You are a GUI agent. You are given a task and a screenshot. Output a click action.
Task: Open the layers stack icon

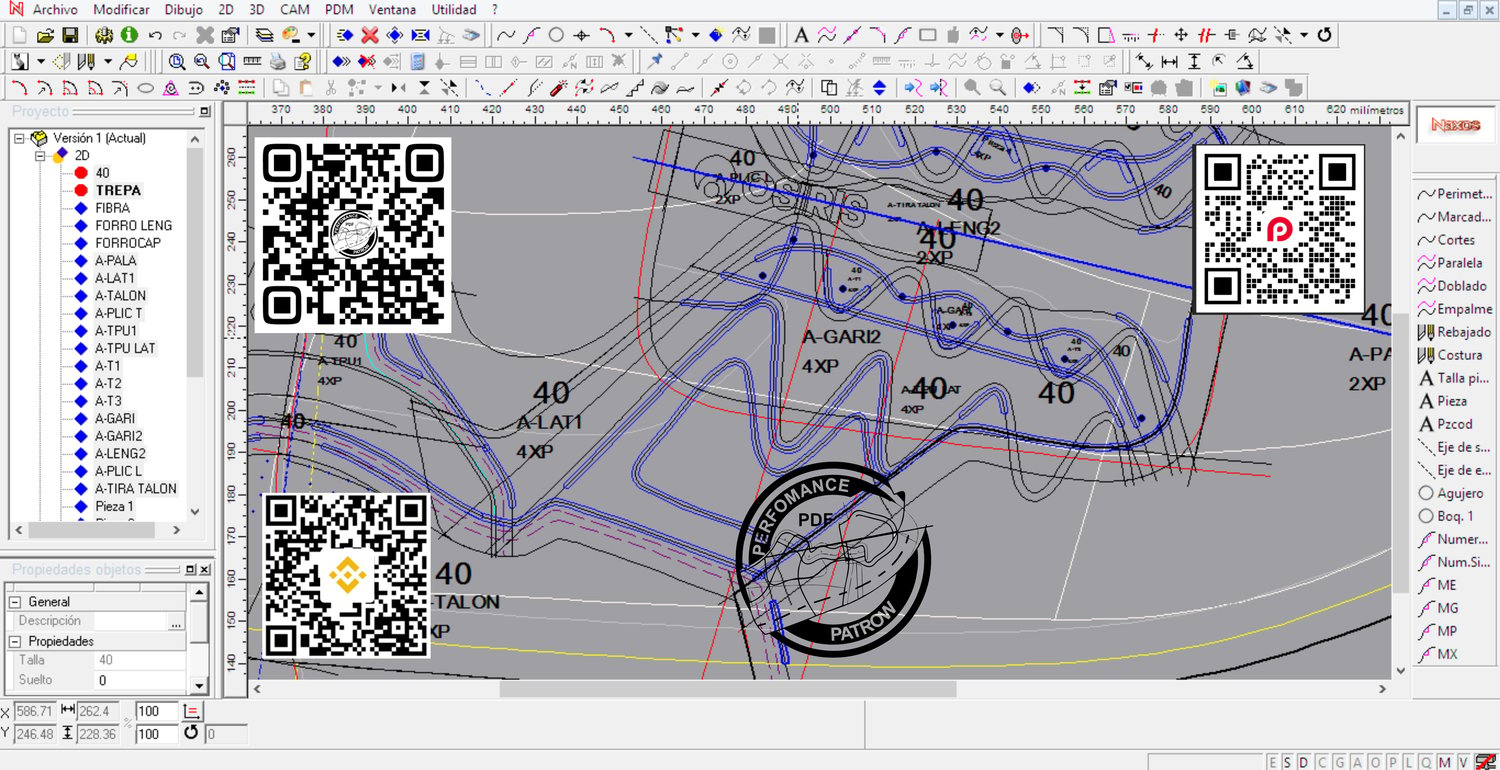(264, 35)
